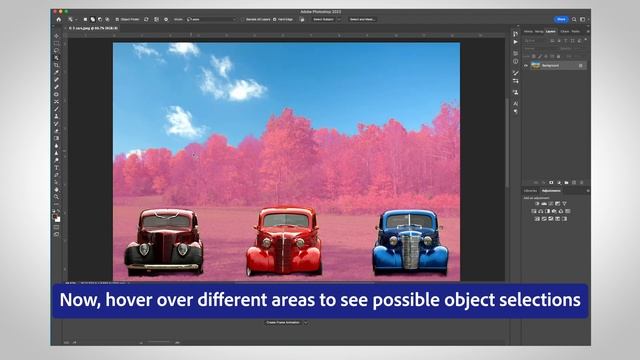Select the open document tab
Screen dimensions: 640x360
93,28
